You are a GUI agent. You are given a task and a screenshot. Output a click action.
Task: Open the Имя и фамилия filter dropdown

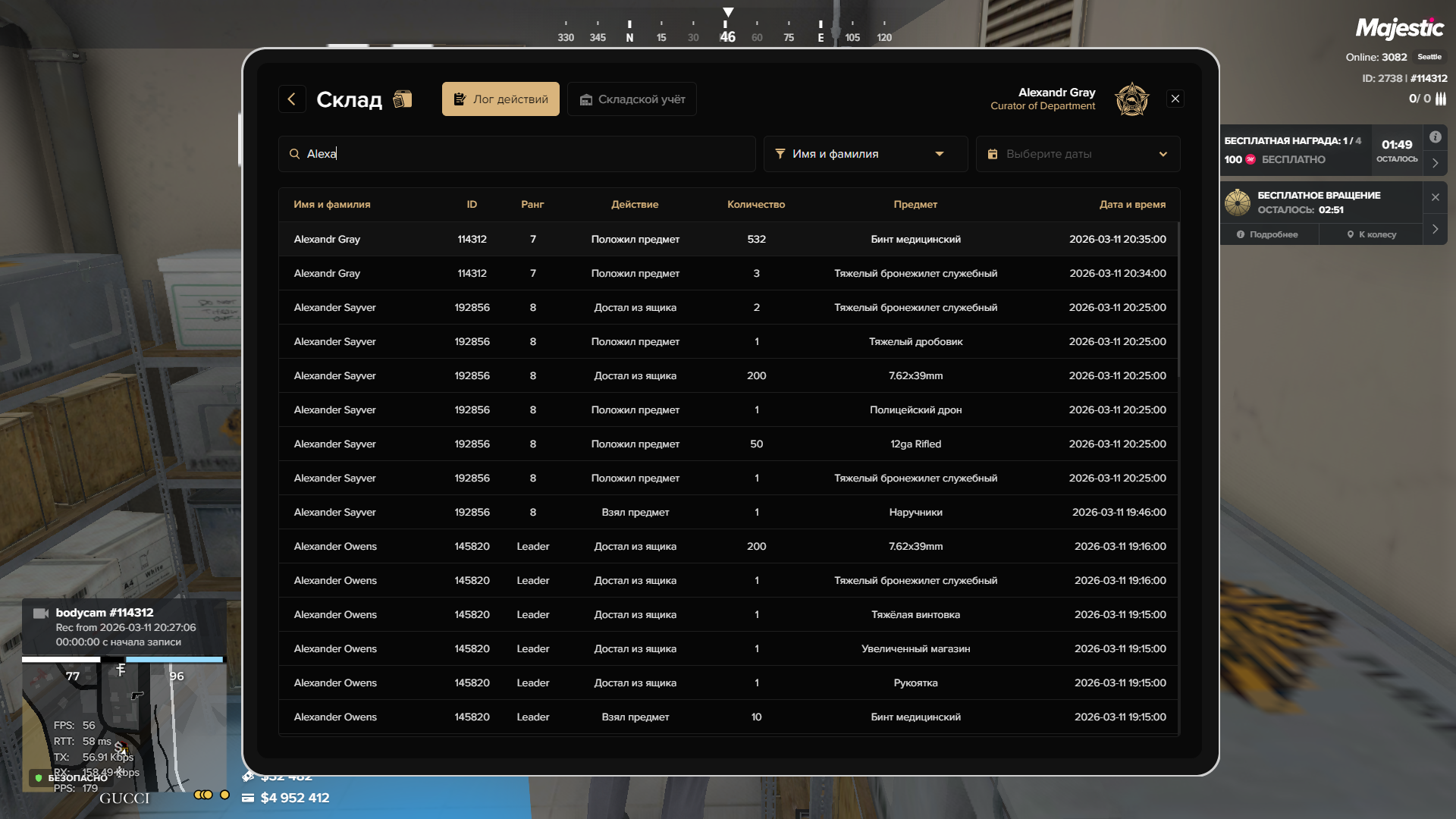864,154
